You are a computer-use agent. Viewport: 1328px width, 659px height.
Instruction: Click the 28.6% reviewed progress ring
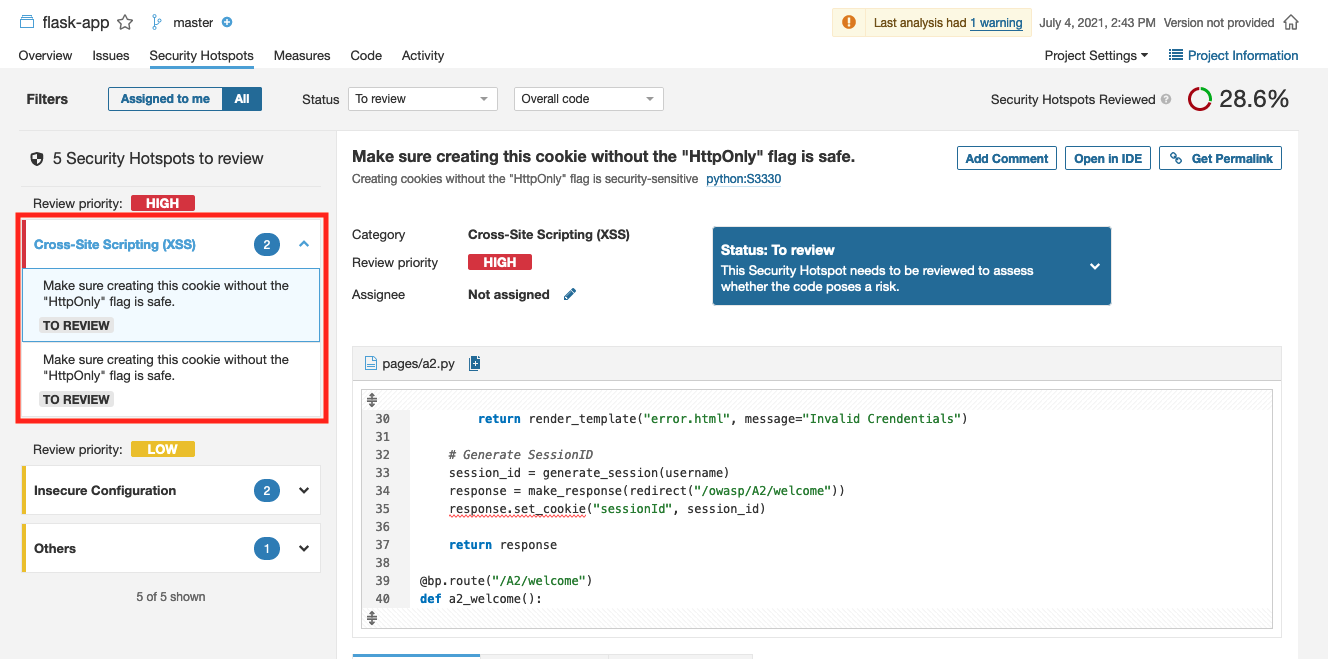click(x=1200, y=99)
